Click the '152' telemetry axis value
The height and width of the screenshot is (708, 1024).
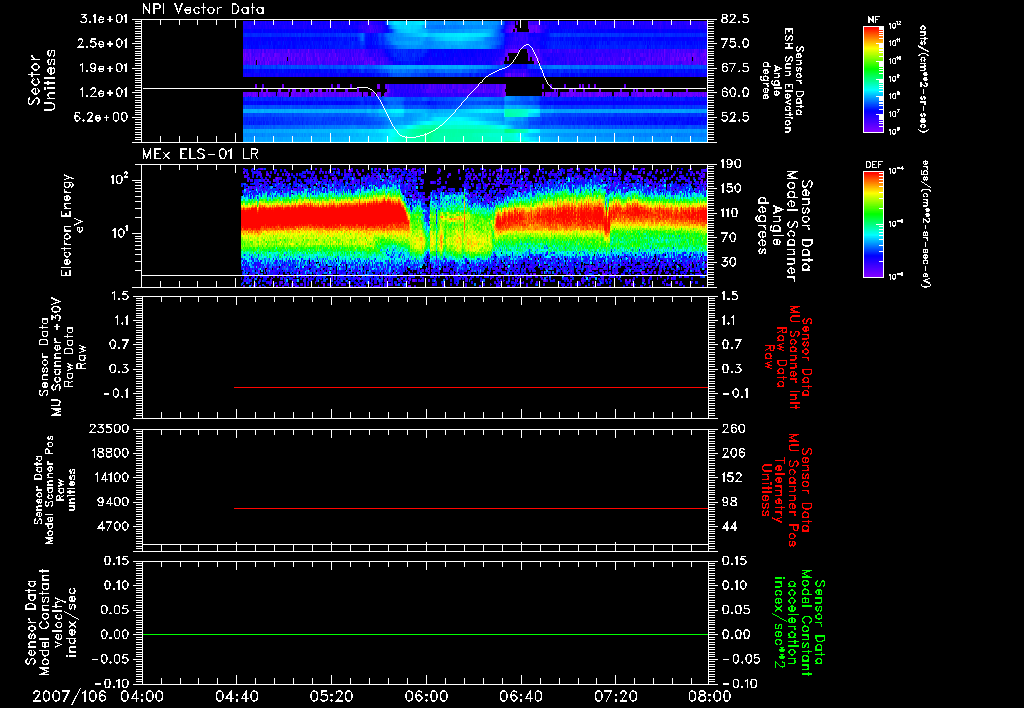click(x=733, y=477)
